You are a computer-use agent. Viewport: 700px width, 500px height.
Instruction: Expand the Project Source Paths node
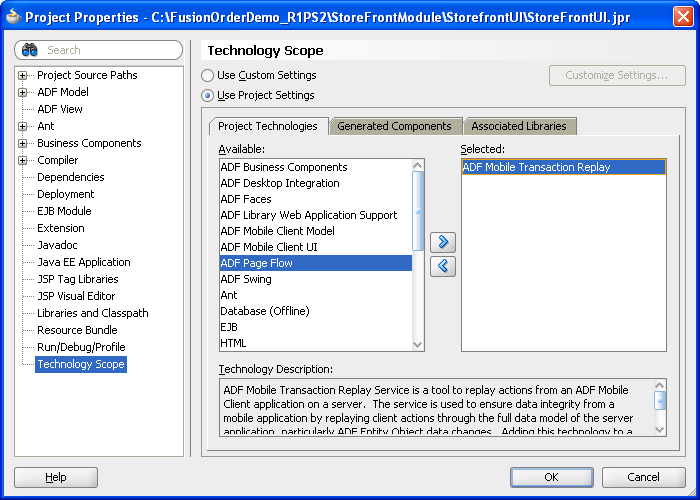click(x=22, y=75)
